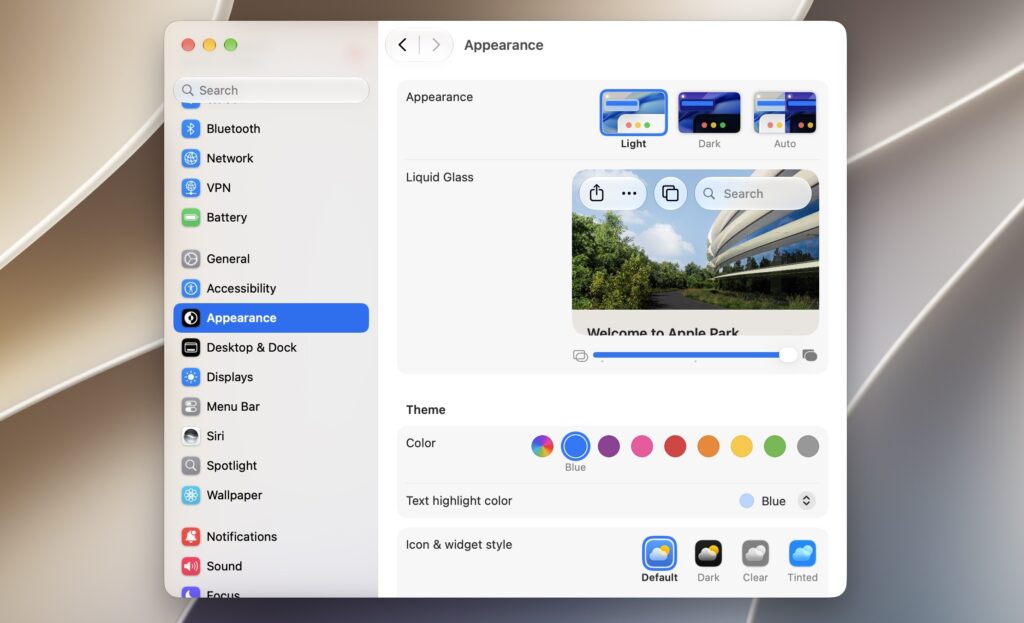Pick the green theme color

tap(775, 447)
